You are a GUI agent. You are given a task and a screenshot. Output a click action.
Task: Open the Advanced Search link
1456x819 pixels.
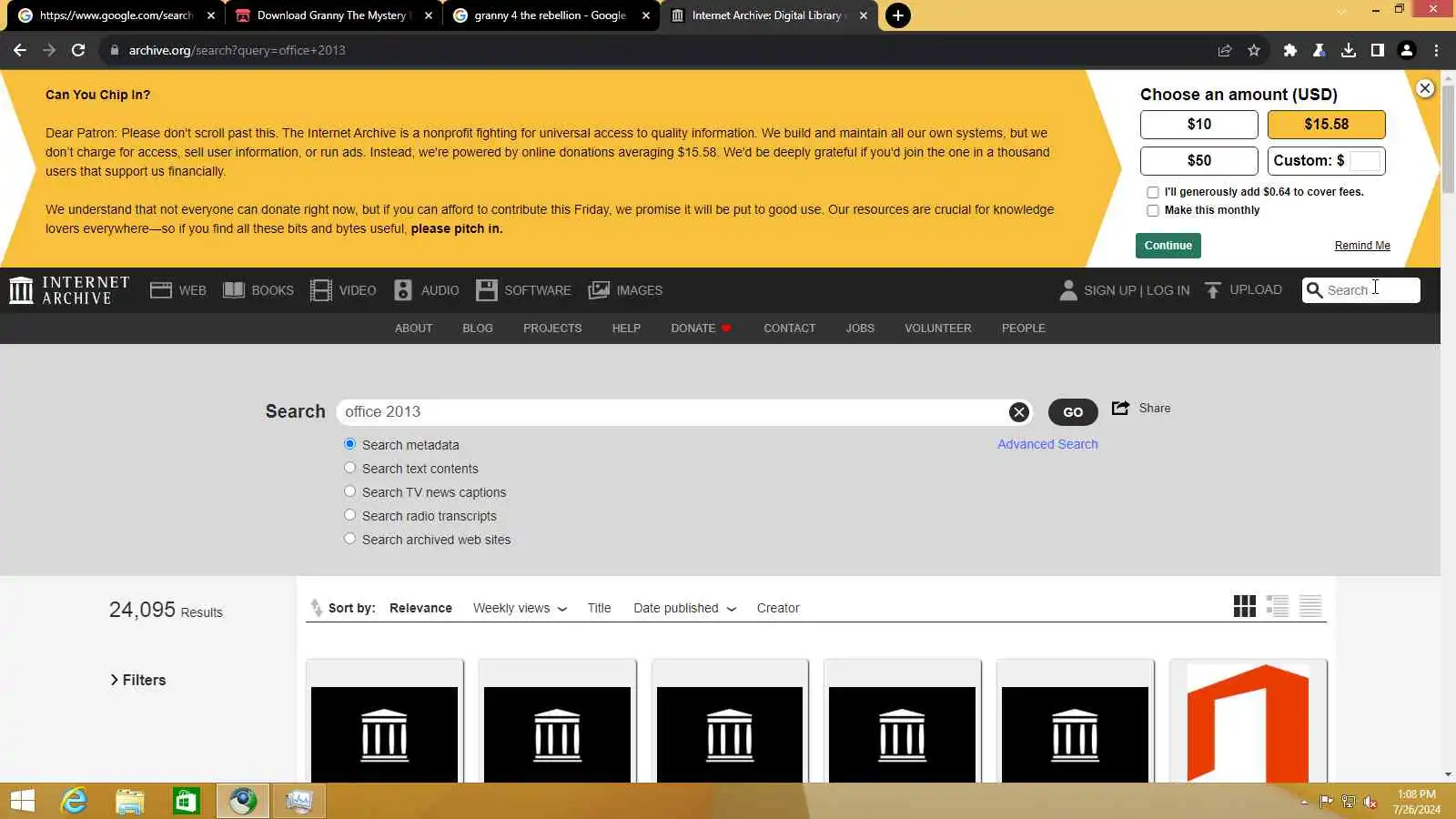tap(1047, 444)
